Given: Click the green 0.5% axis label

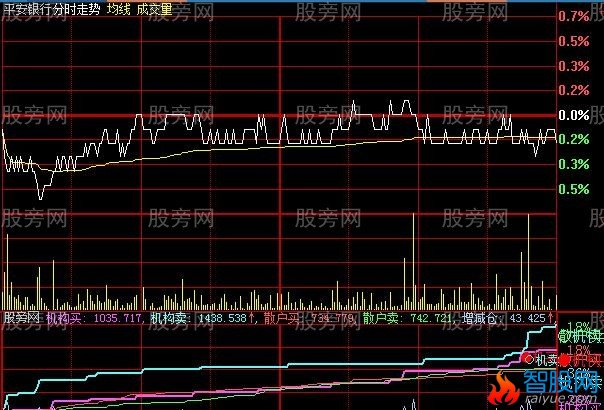Looking at the screenshot, I should click(574, 189).
